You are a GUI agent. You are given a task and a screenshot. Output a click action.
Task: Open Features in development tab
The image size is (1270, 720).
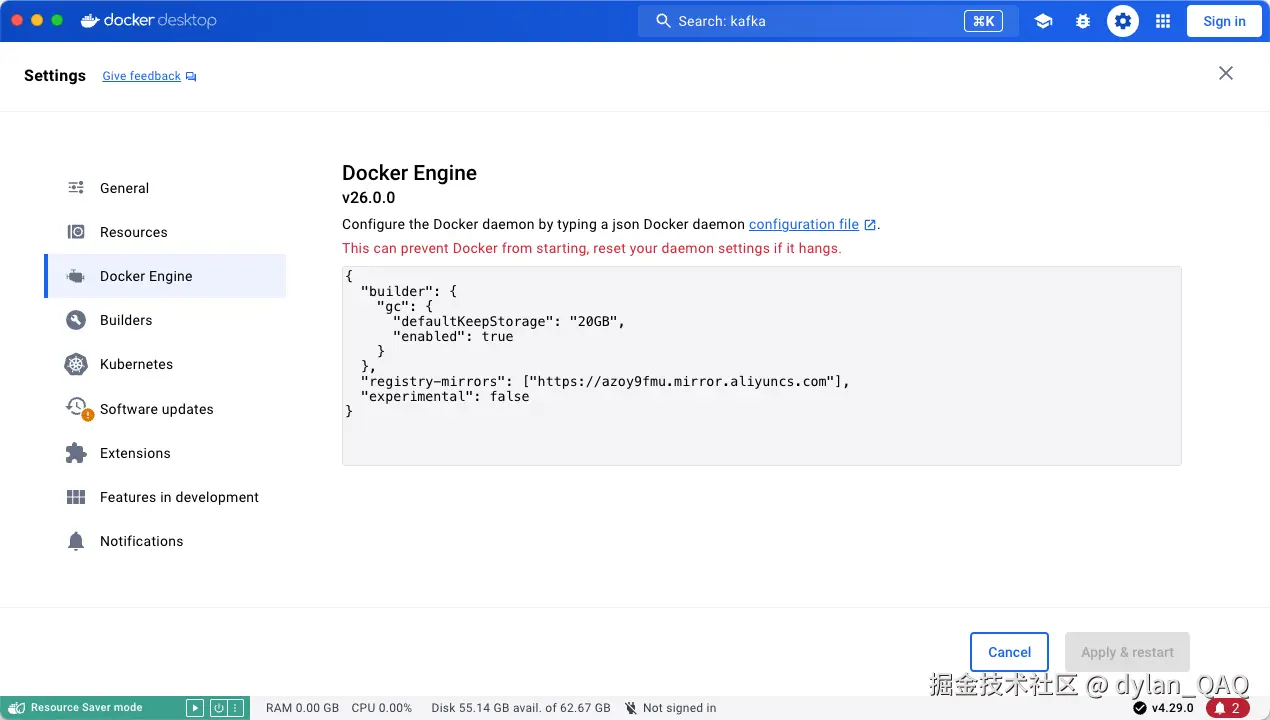click(x=165, y=497)
